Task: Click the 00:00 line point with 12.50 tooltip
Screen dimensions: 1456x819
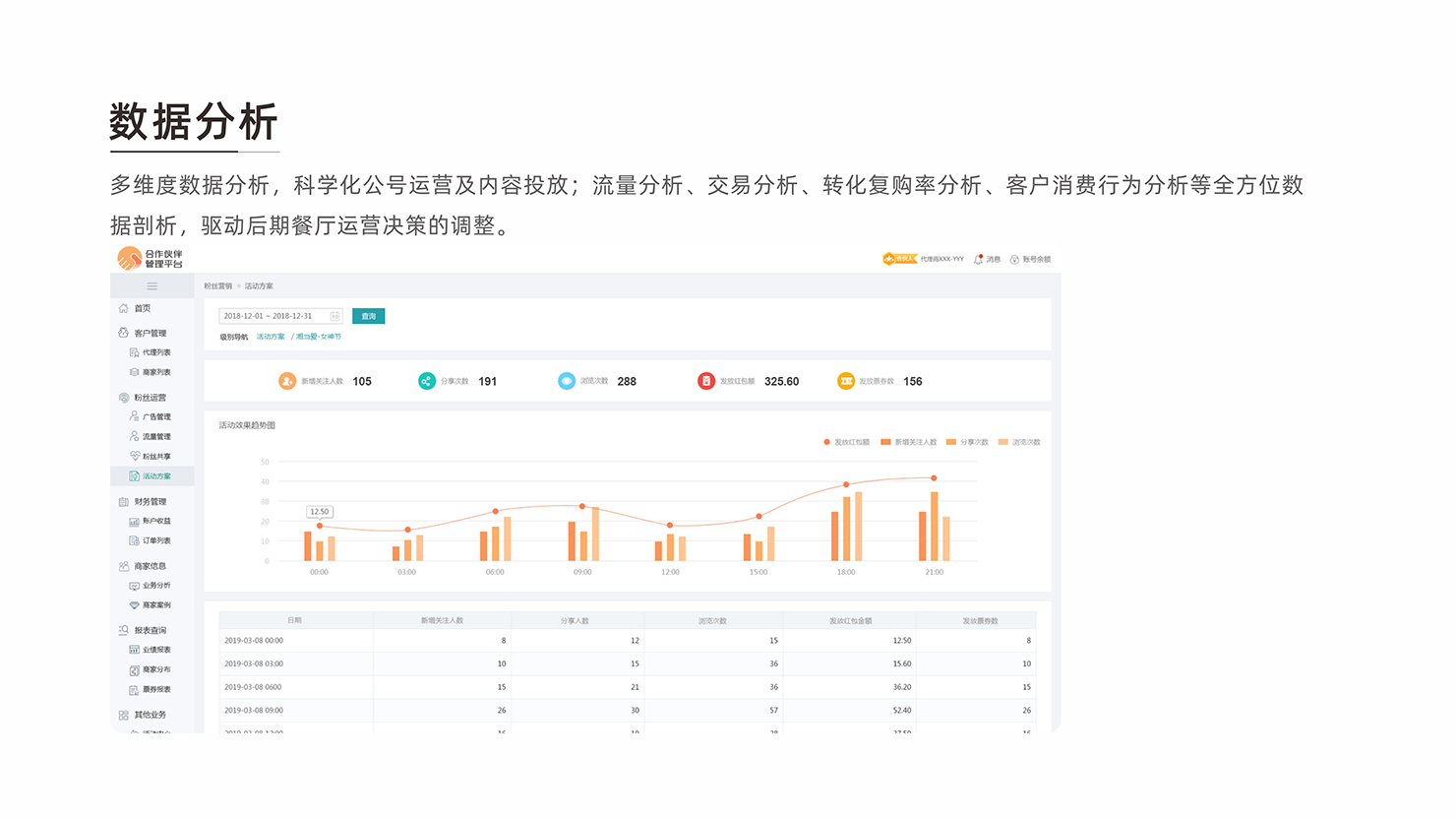Action: 320,526
